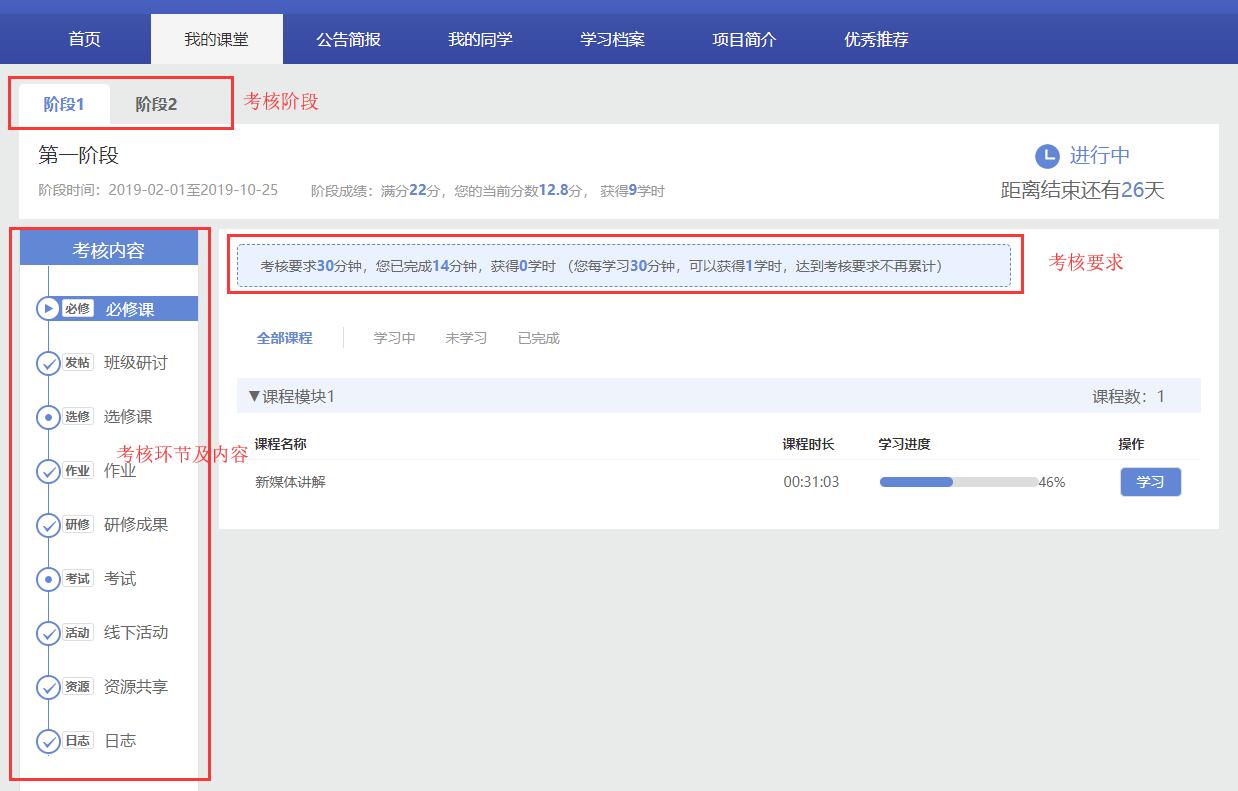Screen dimensions: 1238x791
Task: Open the 研修成果 assessment item
Action: pos(136,525)
